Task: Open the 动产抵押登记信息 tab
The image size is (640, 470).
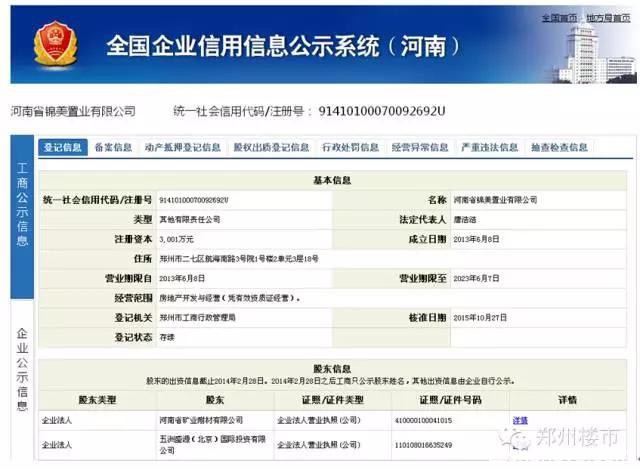Action: [182, 147]
